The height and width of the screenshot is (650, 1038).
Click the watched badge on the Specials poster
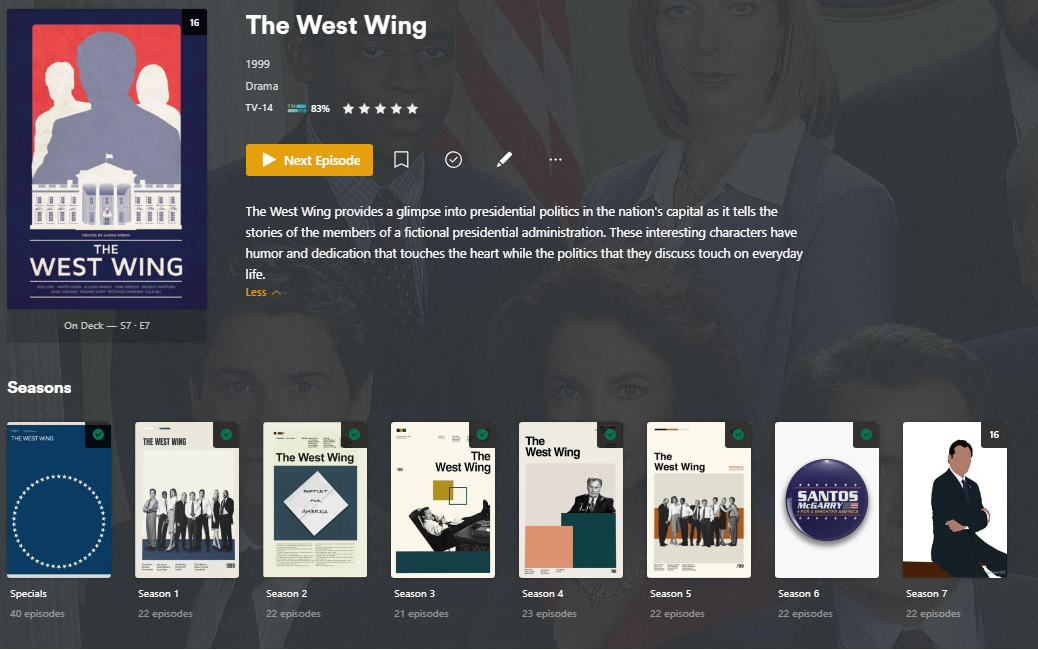(99, 435)
